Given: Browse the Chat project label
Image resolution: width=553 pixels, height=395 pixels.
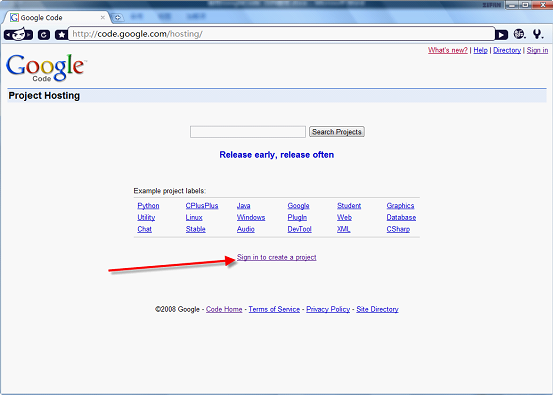Looking at the screenshot, I should 144,229.
